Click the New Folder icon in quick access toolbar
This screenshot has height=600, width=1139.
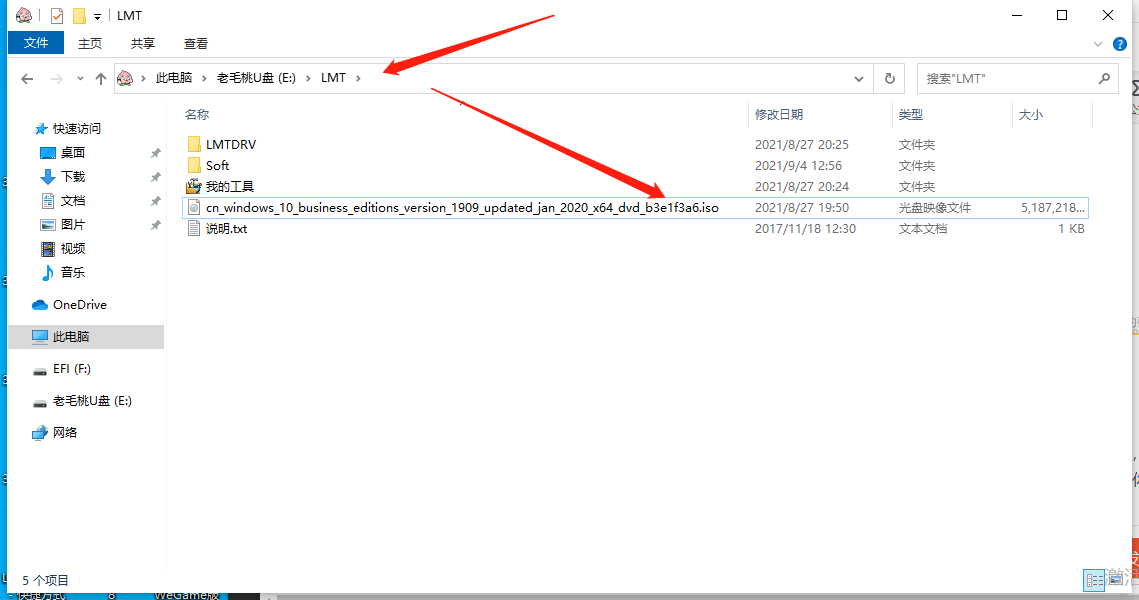coord(78,15)
